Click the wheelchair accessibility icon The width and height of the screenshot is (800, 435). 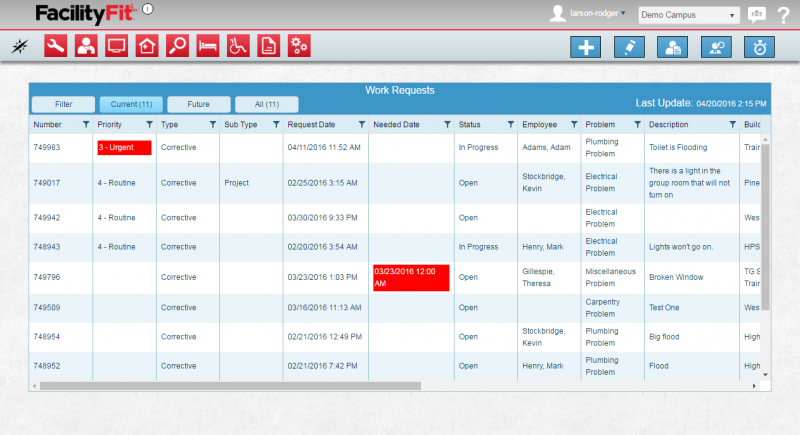[x=238, y=46]
